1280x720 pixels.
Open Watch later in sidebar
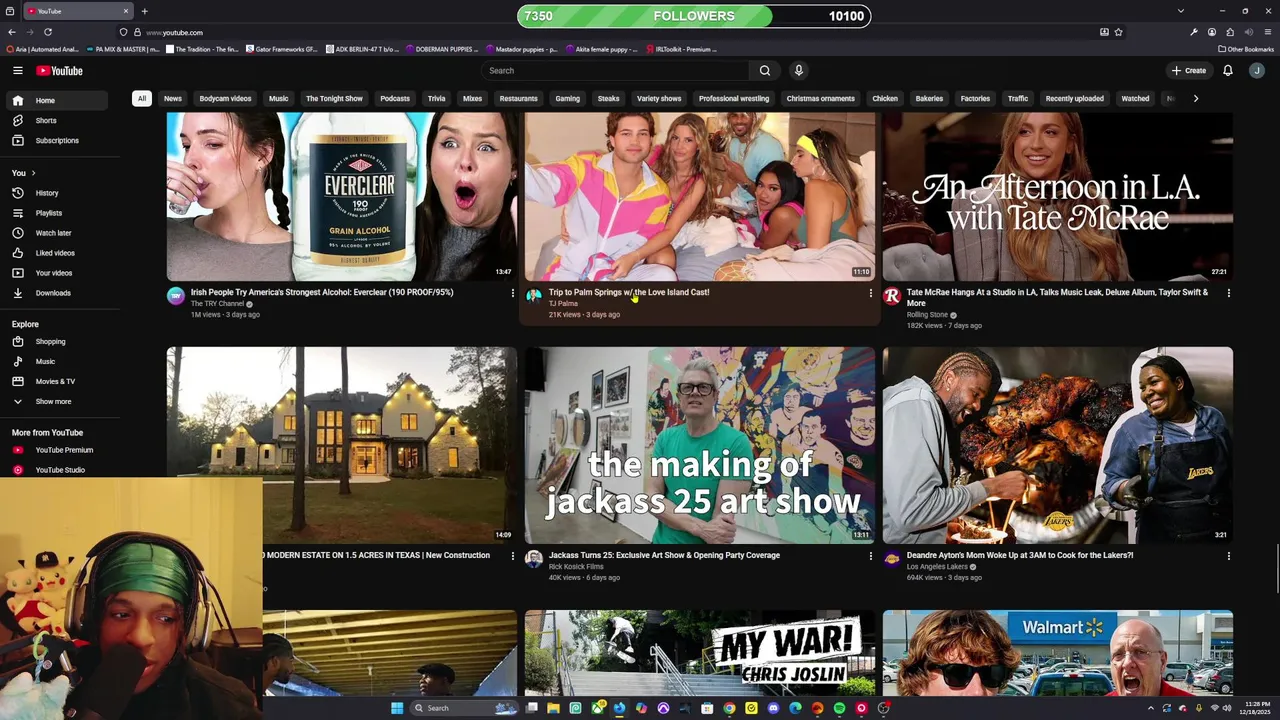tap(55, 233)
